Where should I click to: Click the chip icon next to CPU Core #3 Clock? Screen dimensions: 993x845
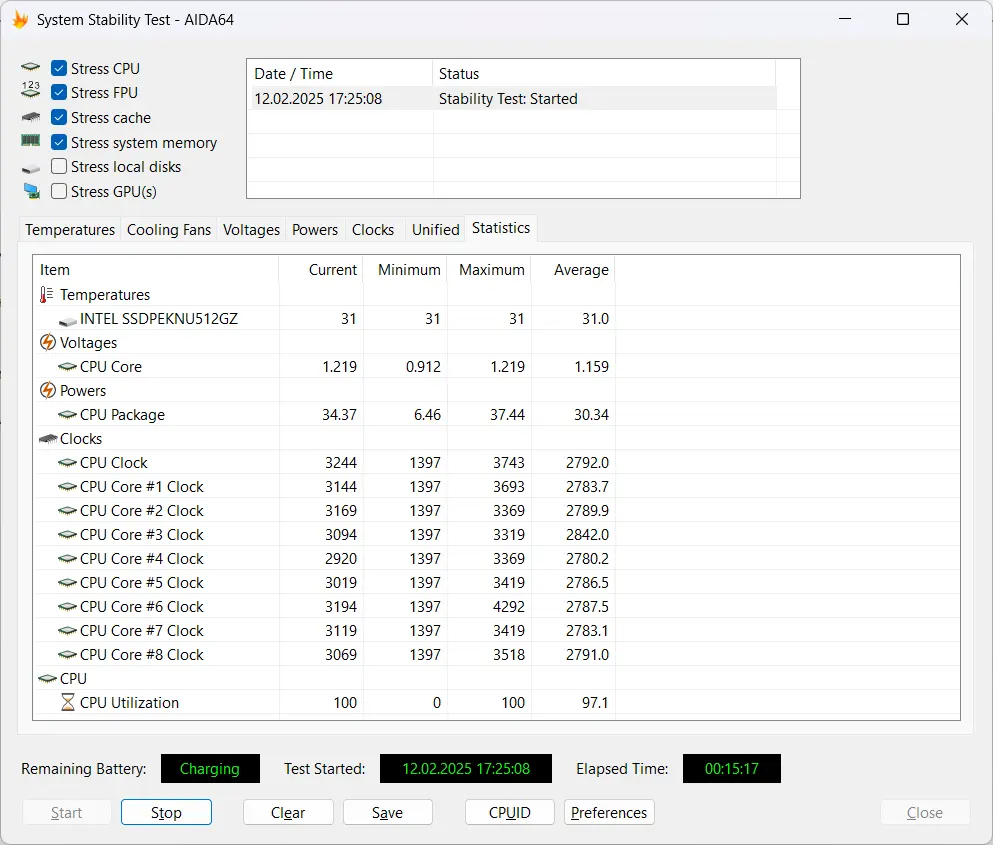tap(67, 535)
